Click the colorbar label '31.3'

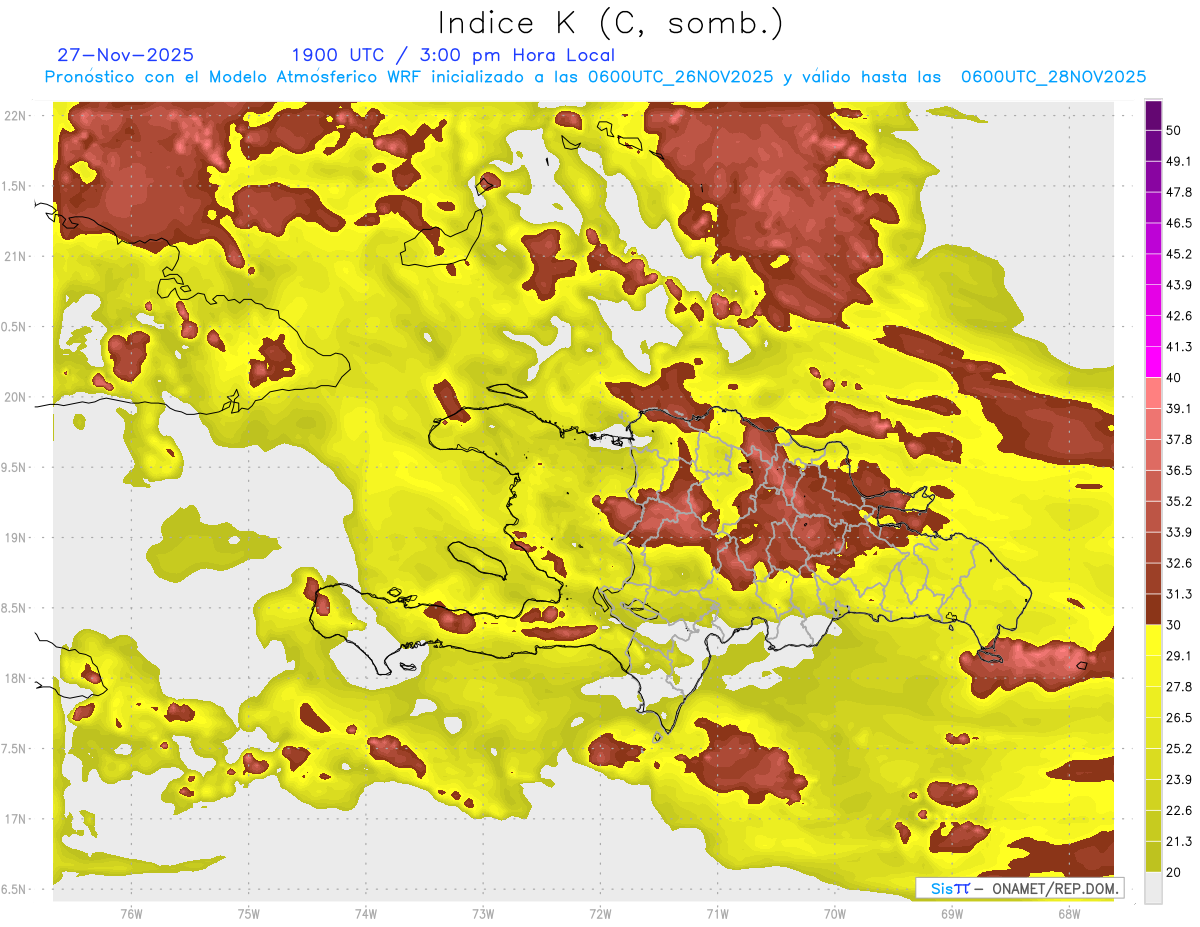(x=1179, y=594)
